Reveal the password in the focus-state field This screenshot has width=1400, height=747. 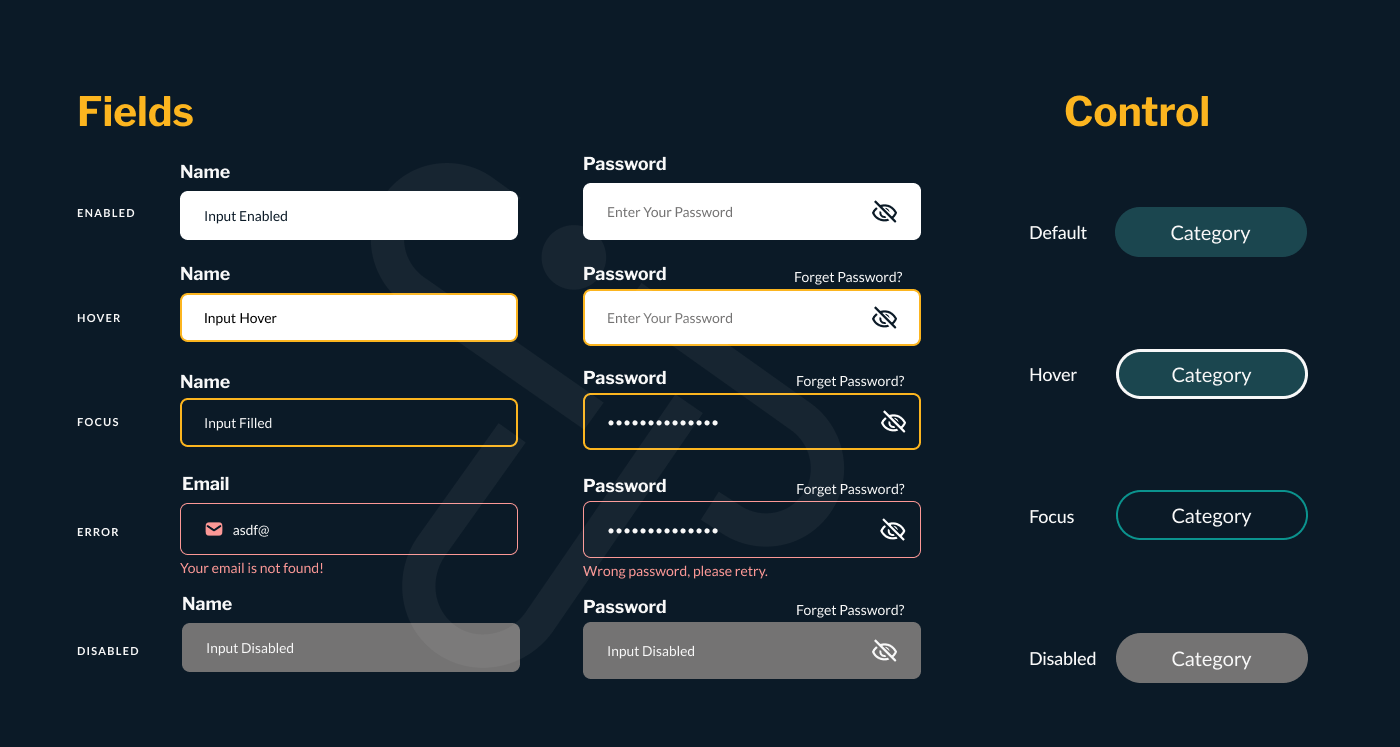tap(892, 423)
